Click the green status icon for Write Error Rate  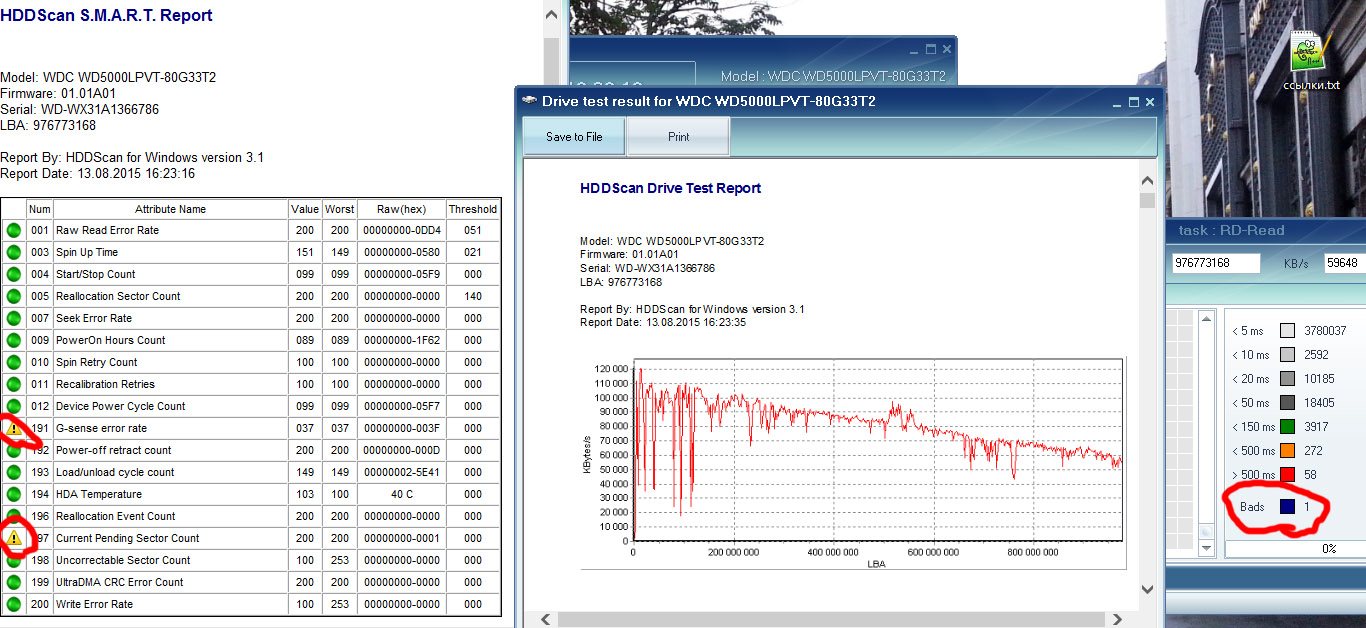point(14,604)
